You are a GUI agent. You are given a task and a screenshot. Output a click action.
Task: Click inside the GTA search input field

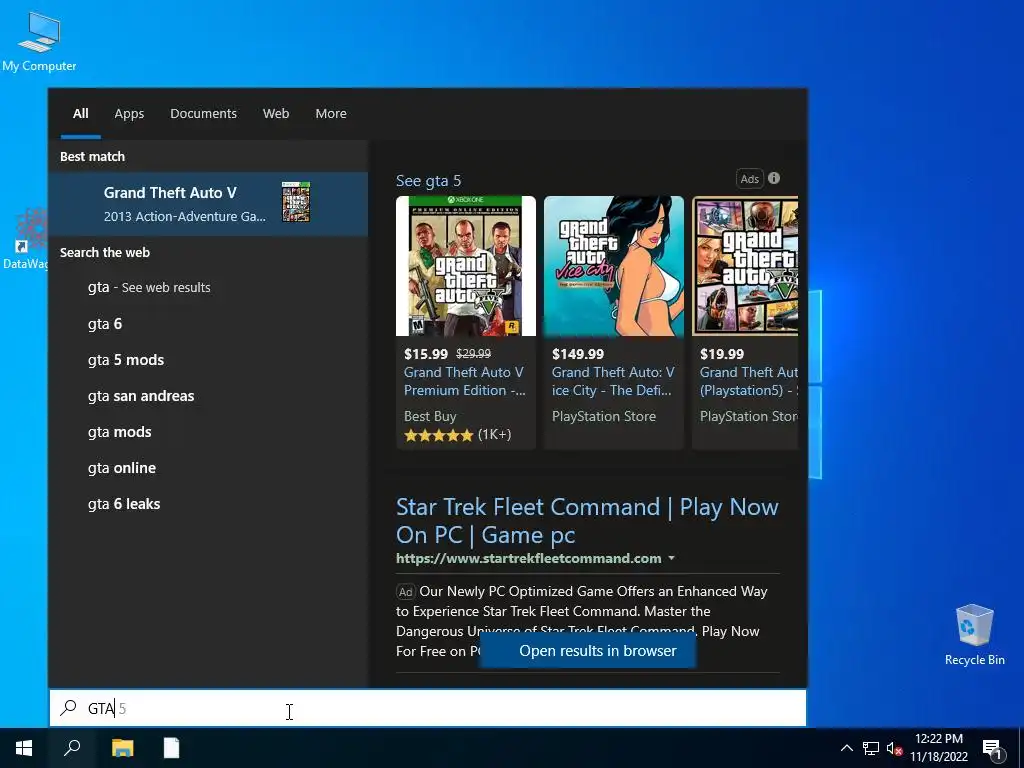pyautogui.click(x=428, y=707)
